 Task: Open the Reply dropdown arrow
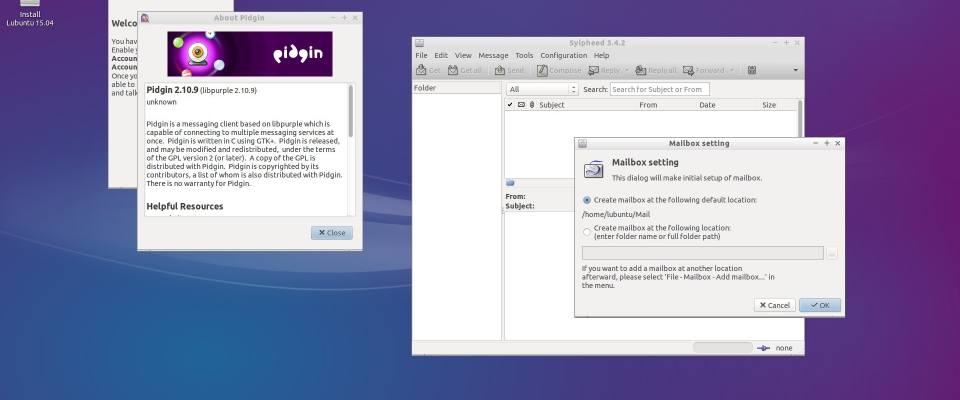tap(626, 70)
